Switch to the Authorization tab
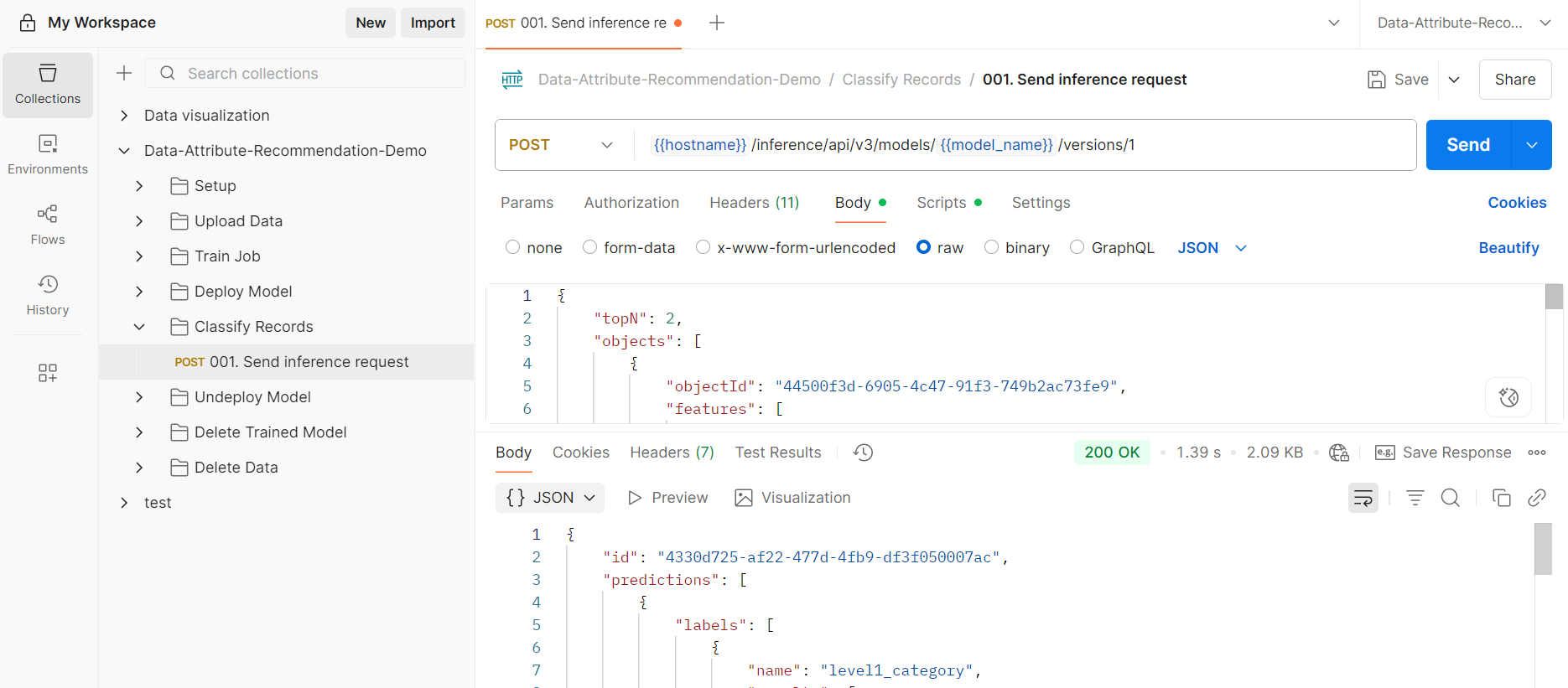Viewport: 1568px width, 688px height. tap(631, 203)
